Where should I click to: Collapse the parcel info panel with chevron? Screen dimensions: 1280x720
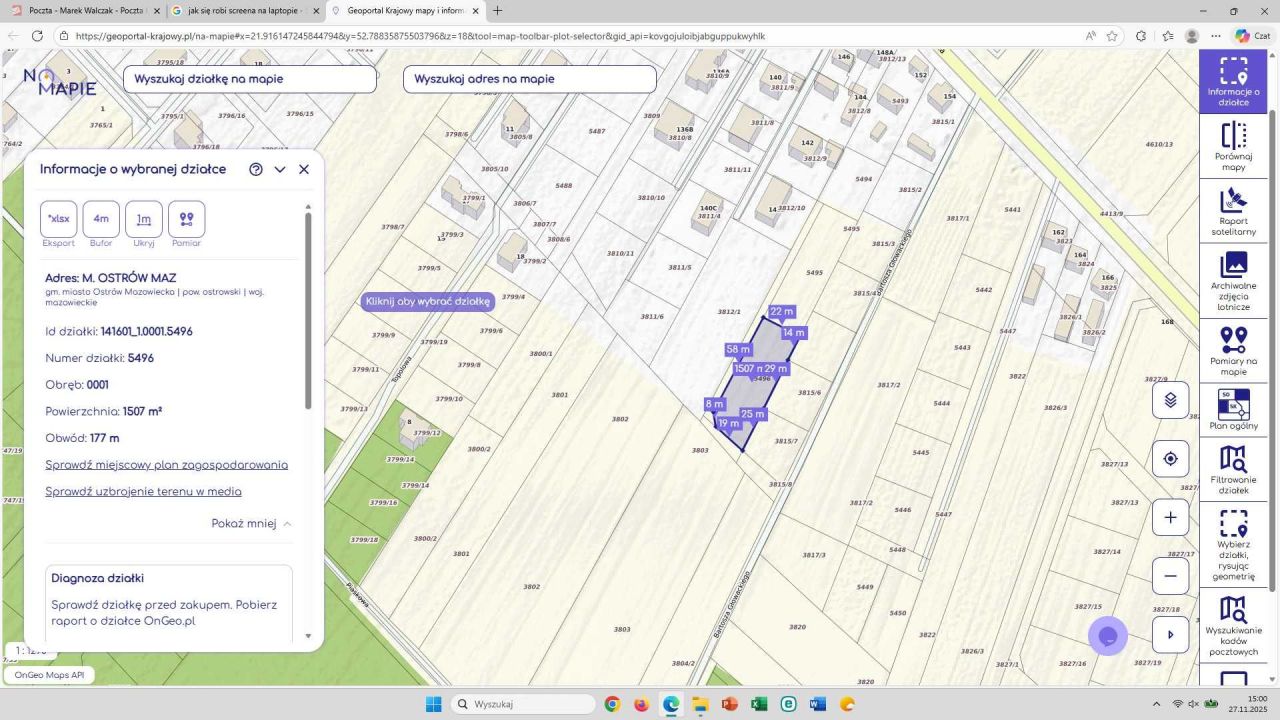[280, 170]
